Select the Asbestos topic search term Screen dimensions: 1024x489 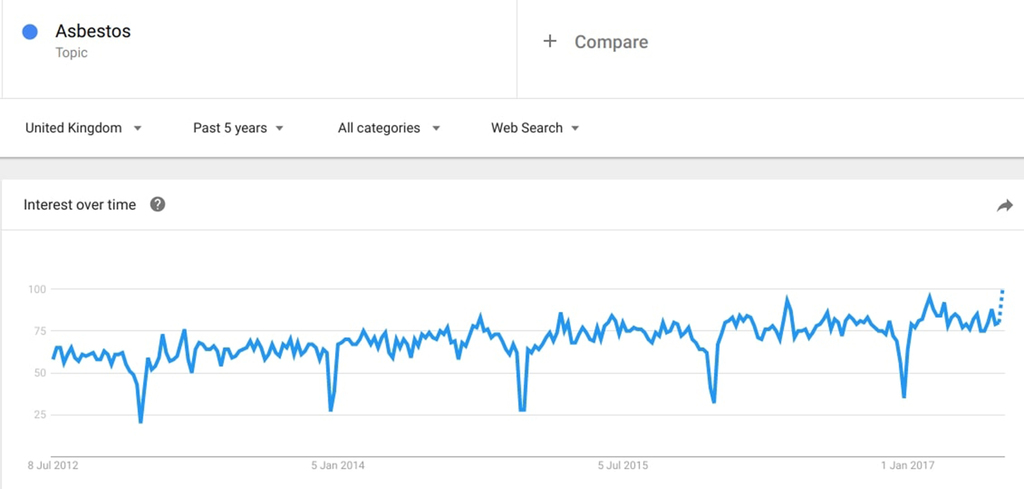(x=93, y=31)
